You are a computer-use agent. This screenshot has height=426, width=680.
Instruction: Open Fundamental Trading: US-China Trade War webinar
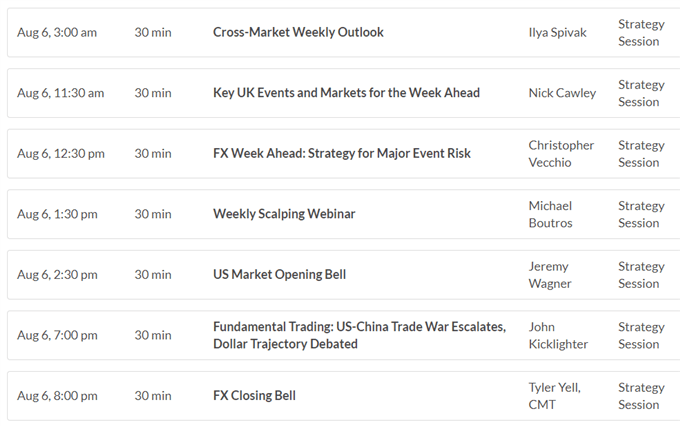point(360,335)
